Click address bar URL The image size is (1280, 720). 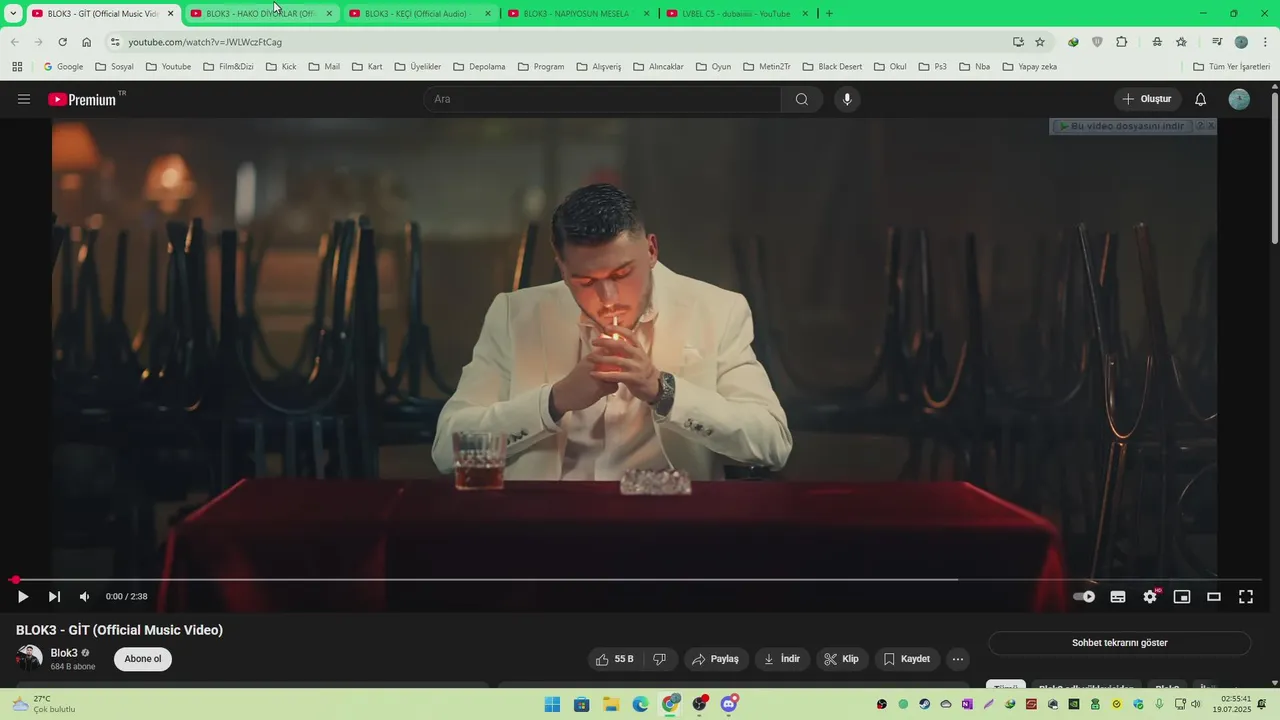point(205,42)
